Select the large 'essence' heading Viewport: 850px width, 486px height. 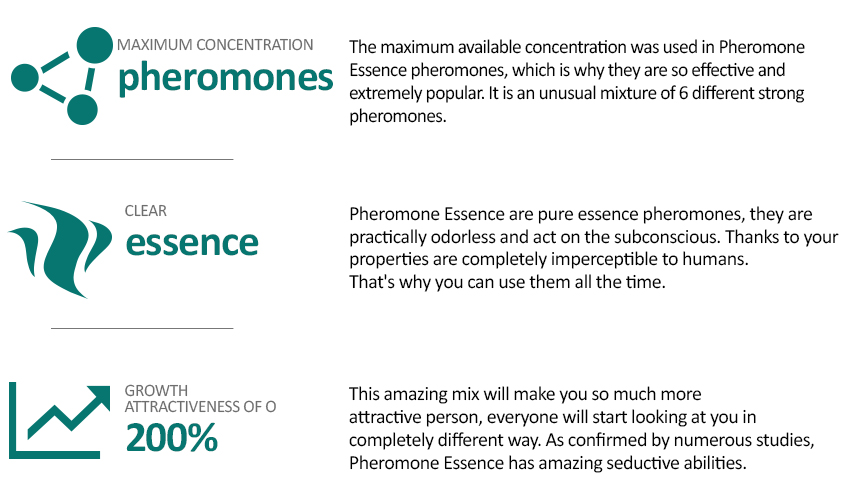192,243
